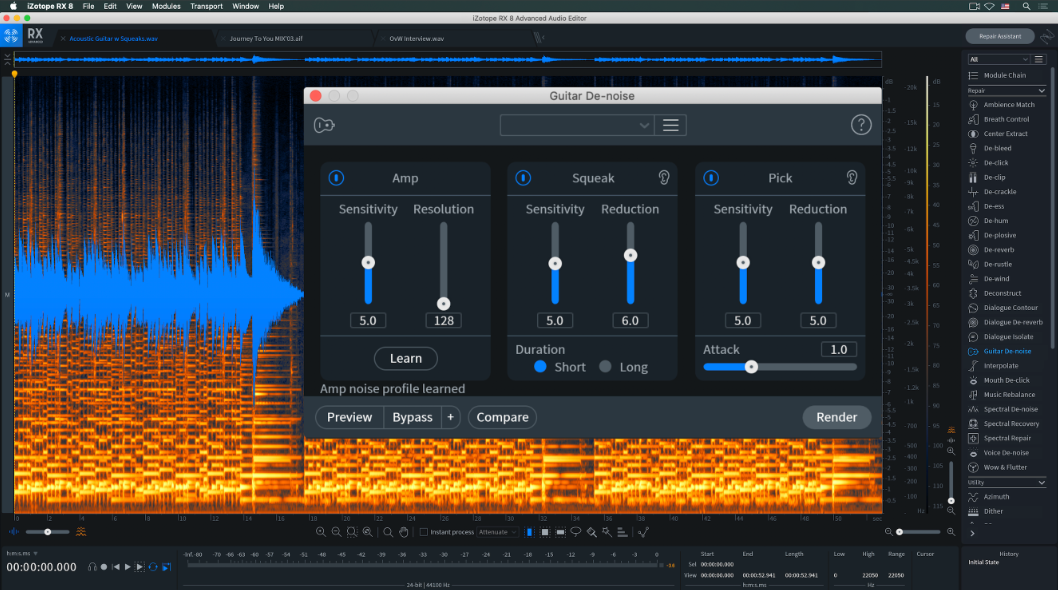Click the Bypass button

pyautogui.click(x=412, y=417)
